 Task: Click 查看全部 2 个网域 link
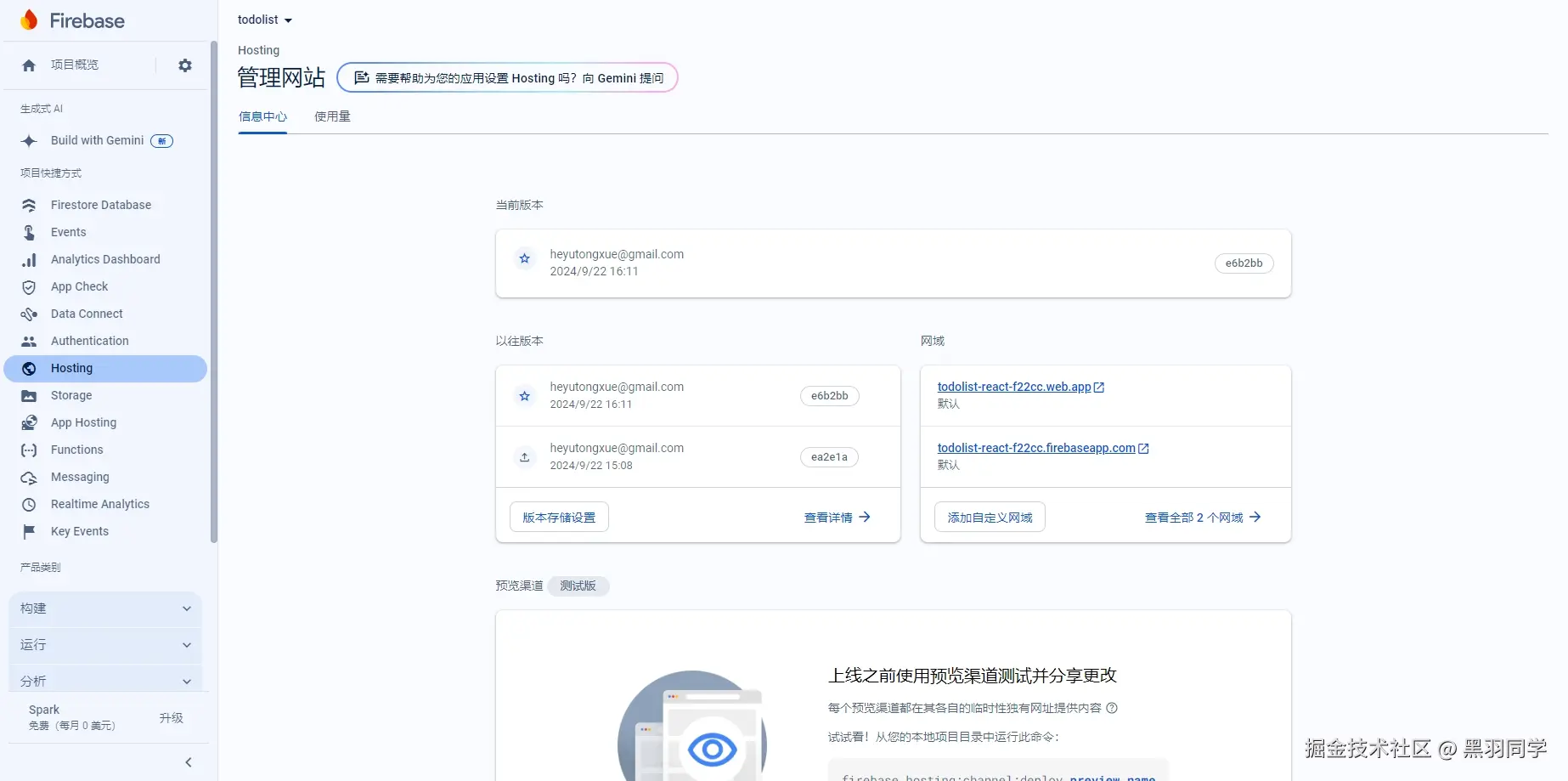click(x=1203, y=518)
